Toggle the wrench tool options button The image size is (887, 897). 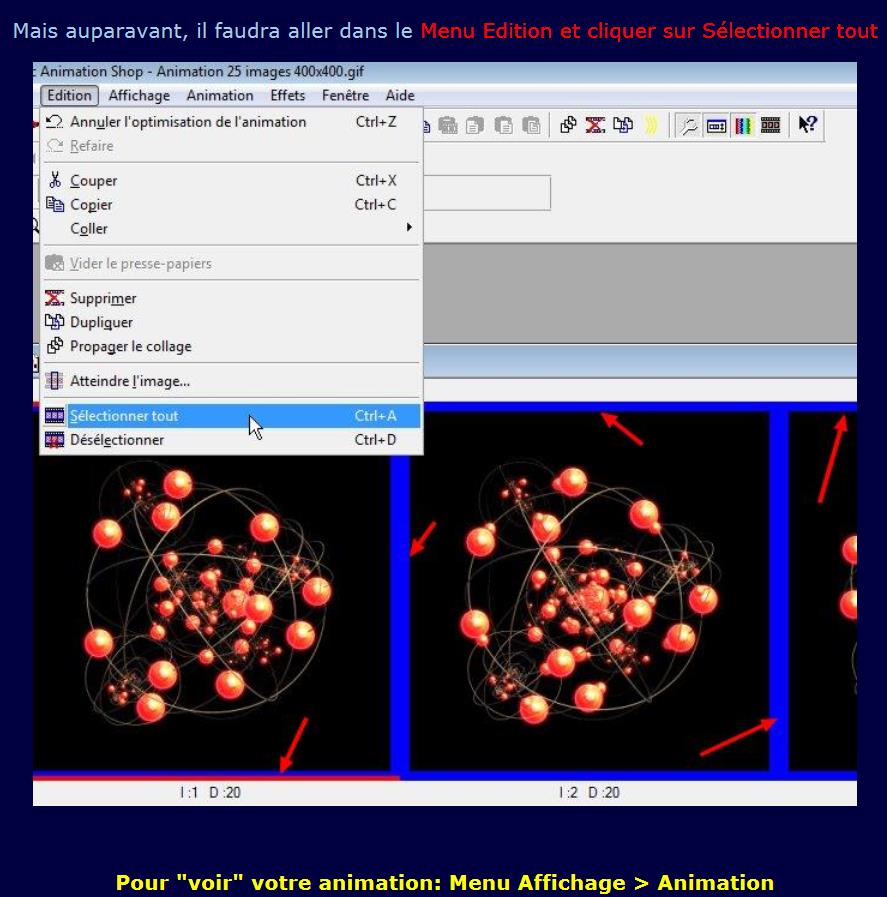[688, 125]
